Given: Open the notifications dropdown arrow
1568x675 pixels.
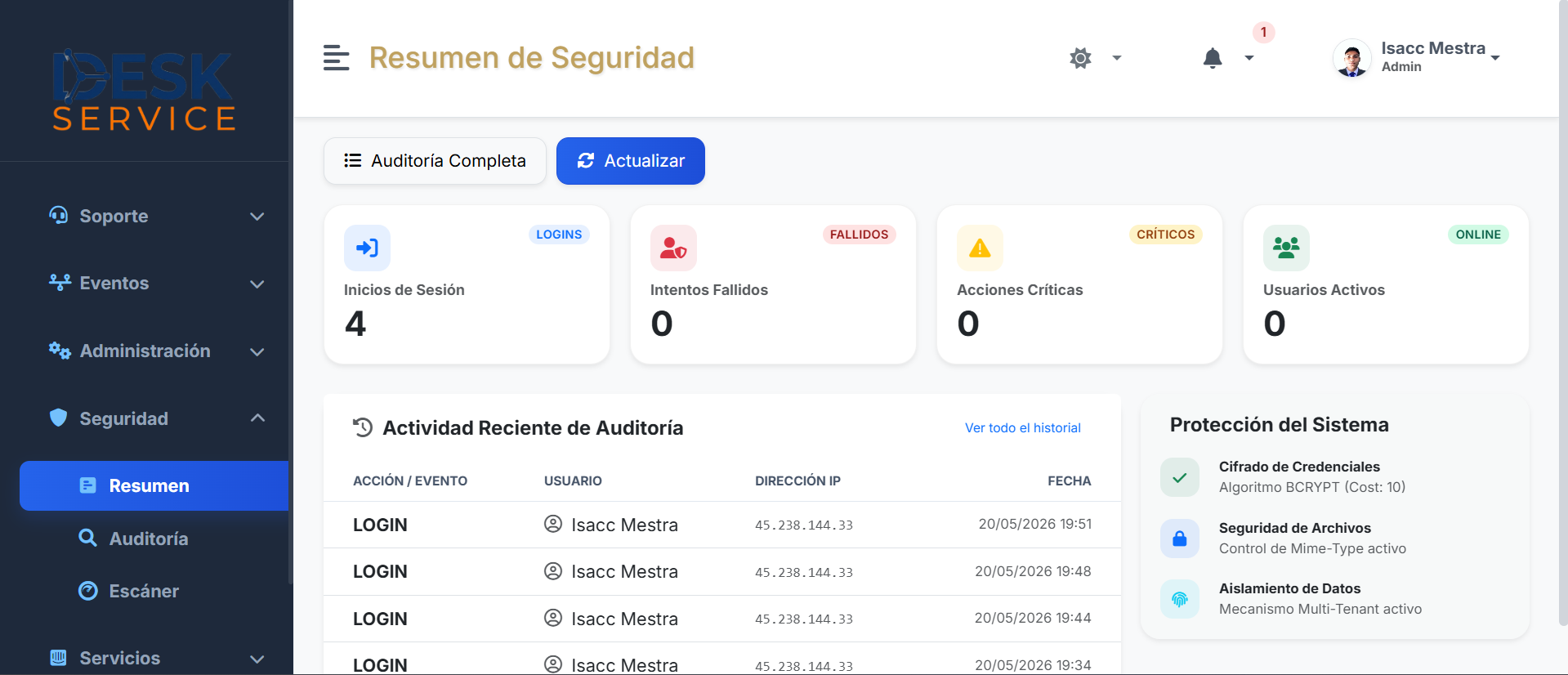Looking at the screenshot, I should click(1249, 58).
